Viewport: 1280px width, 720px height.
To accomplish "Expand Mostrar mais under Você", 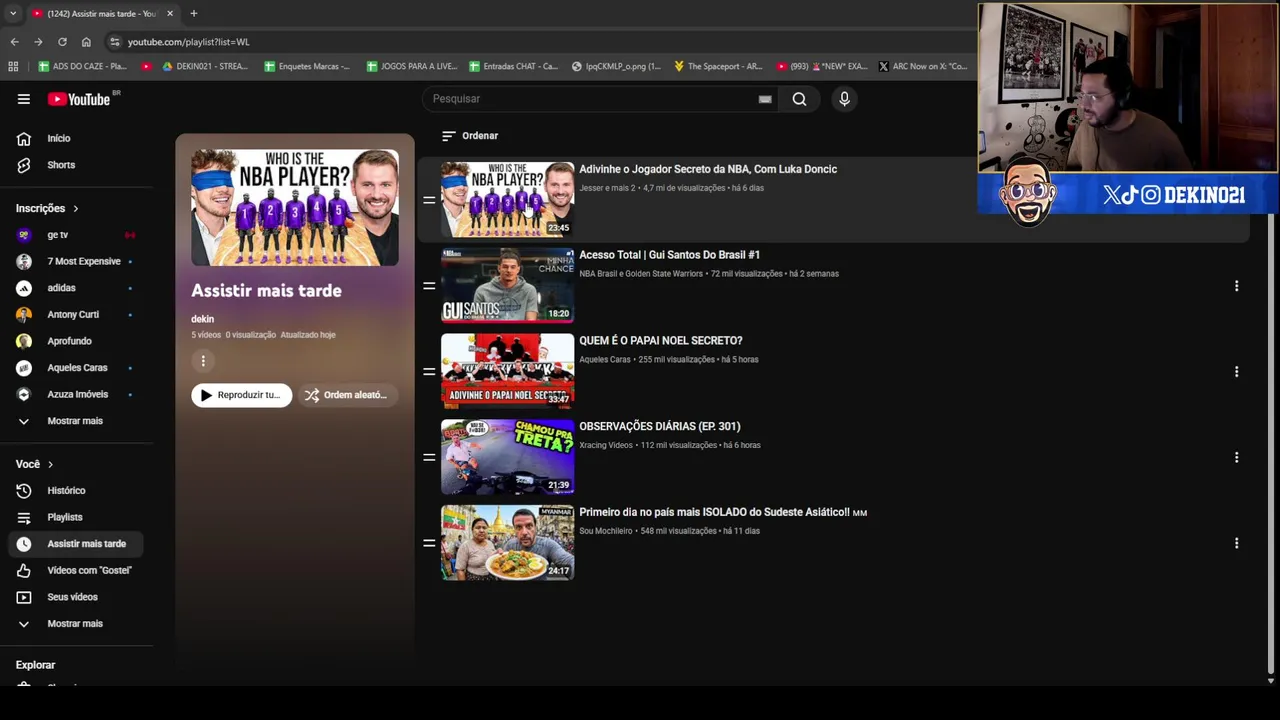I will click(x=76, y=624).
